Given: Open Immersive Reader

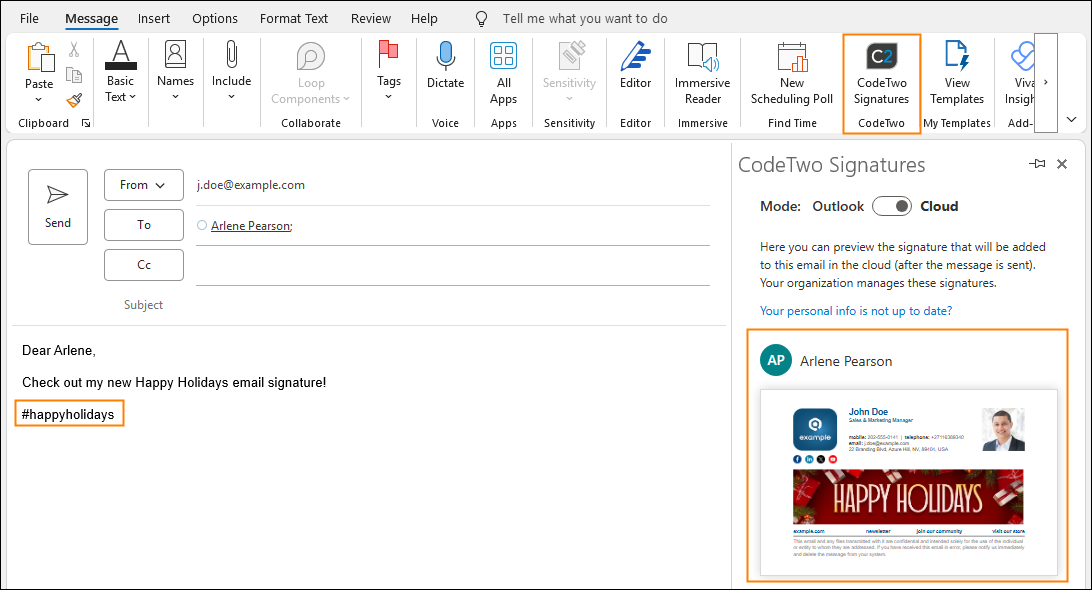Looking at the screenshot, I should point(703,73).
